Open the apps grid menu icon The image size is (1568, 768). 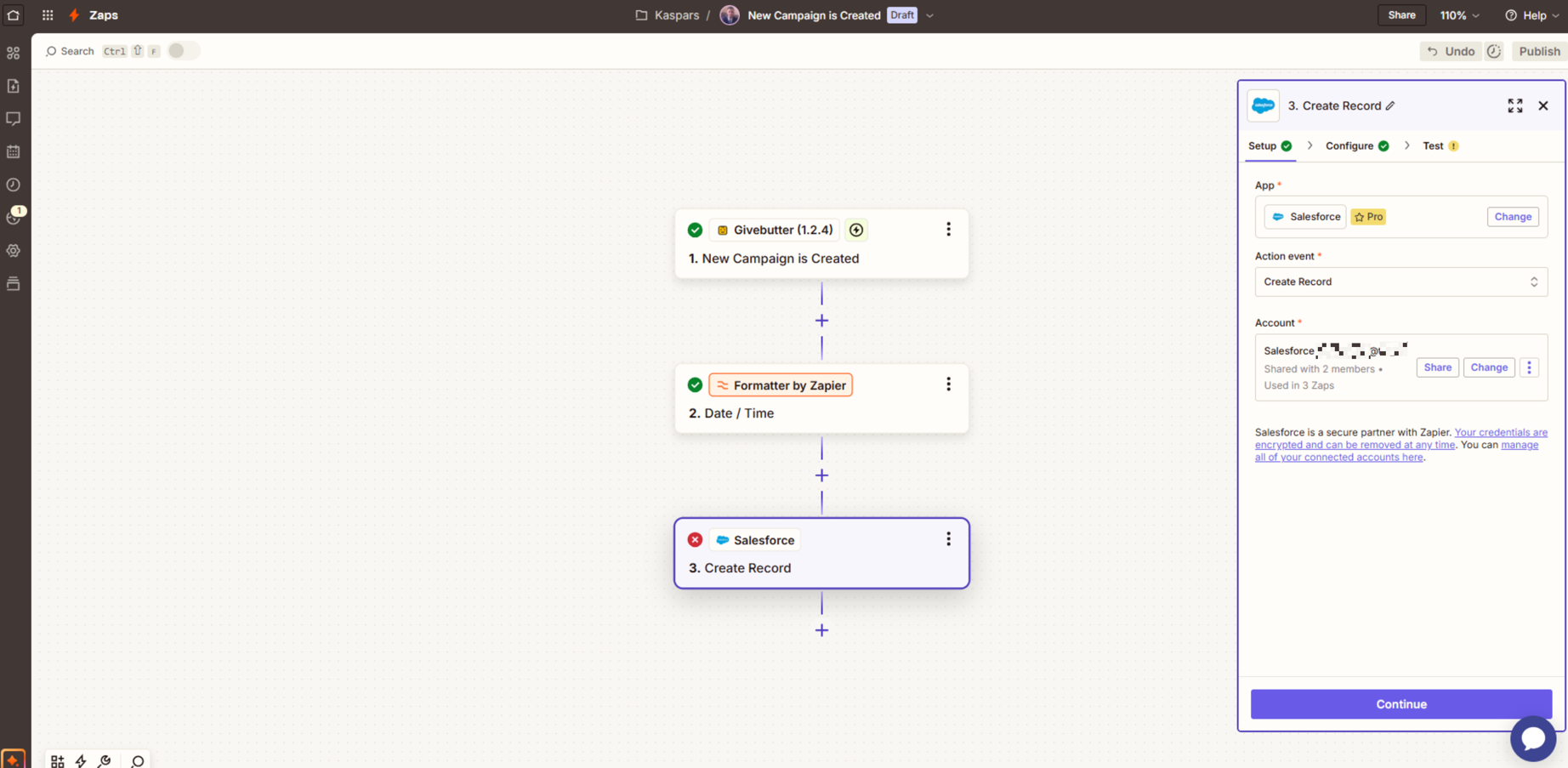click(48, 15)
